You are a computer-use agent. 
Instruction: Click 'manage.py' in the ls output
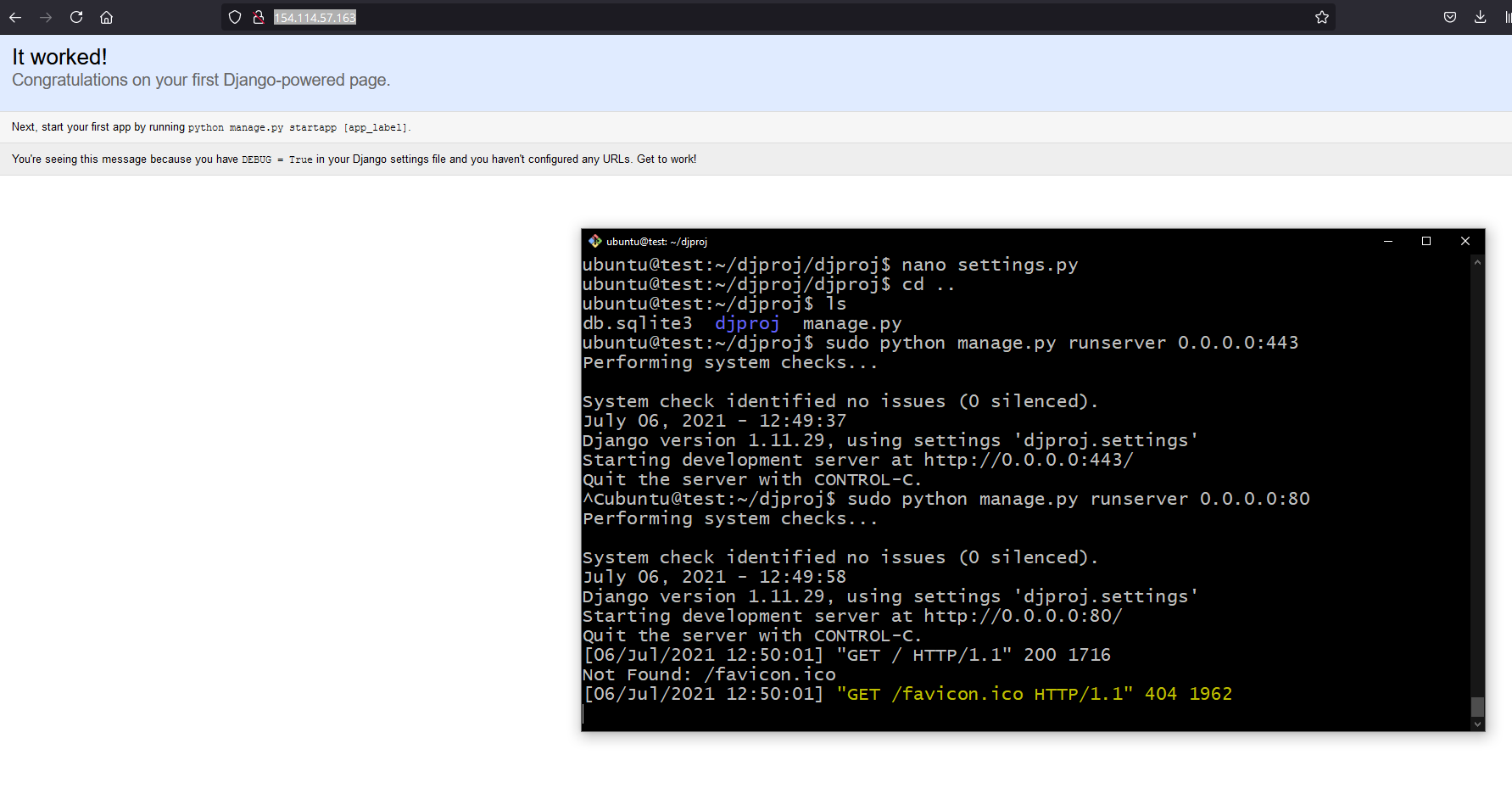coord(852,323)
